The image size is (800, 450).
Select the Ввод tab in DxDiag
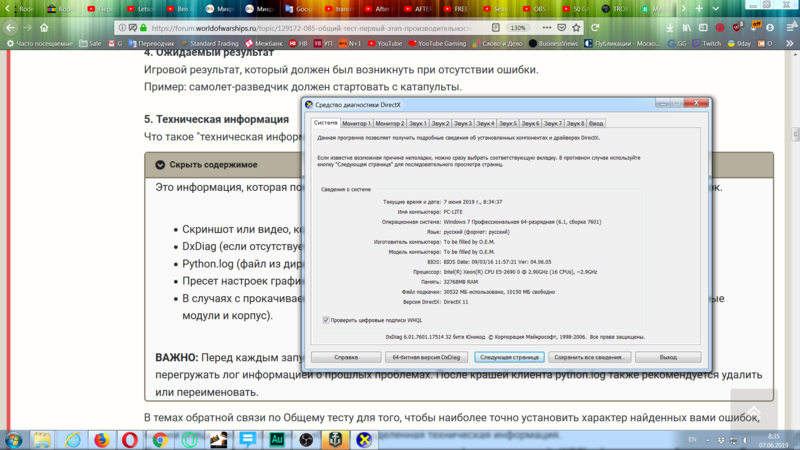595,123
